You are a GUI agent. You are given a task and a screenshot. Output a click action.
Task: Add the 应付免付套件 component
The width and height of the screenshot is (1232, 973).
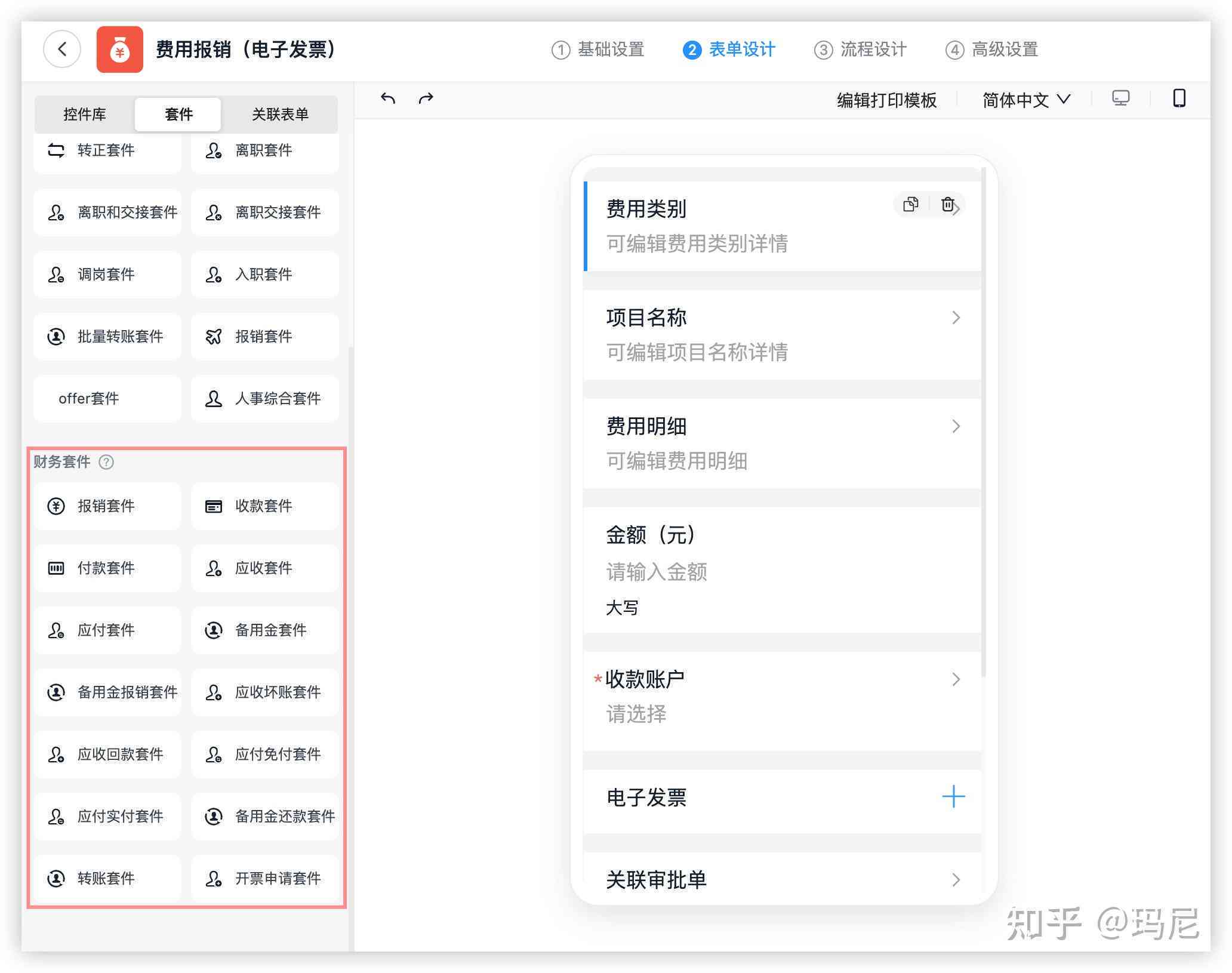(x=265, y=755)
